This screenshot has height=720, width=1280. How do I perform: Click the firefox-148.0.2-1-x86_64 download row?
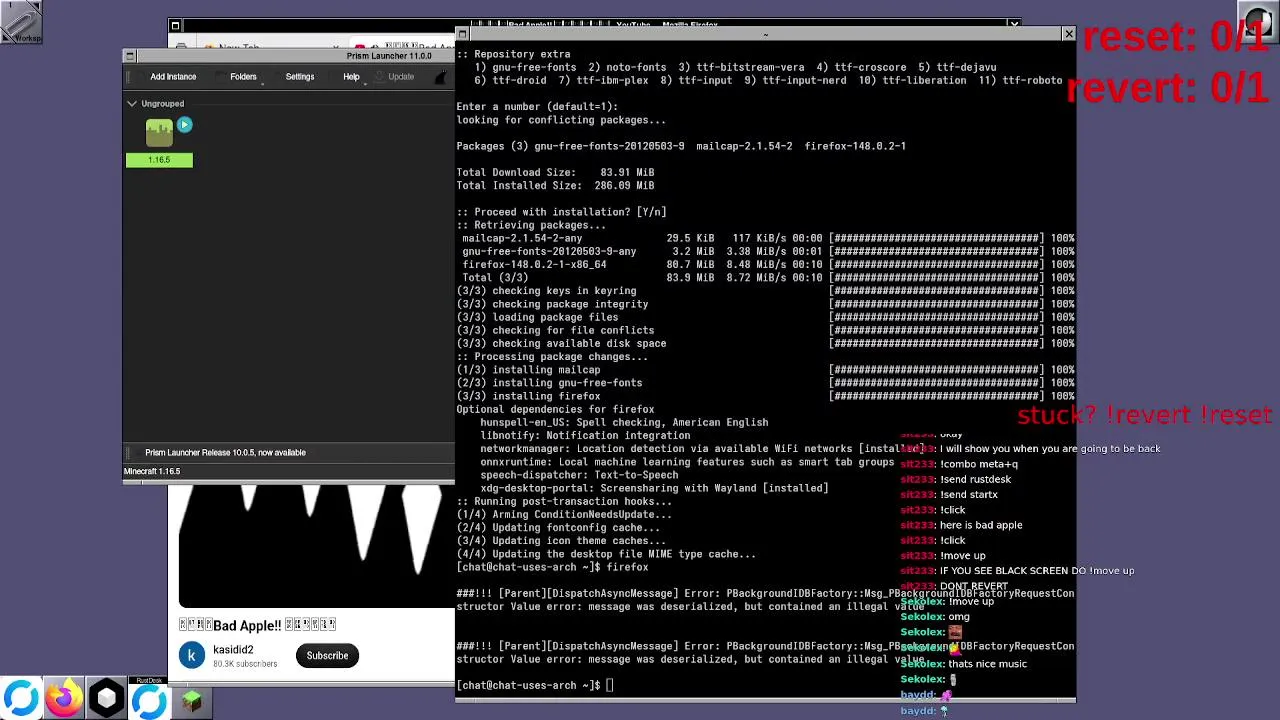(x=765, y=265)
